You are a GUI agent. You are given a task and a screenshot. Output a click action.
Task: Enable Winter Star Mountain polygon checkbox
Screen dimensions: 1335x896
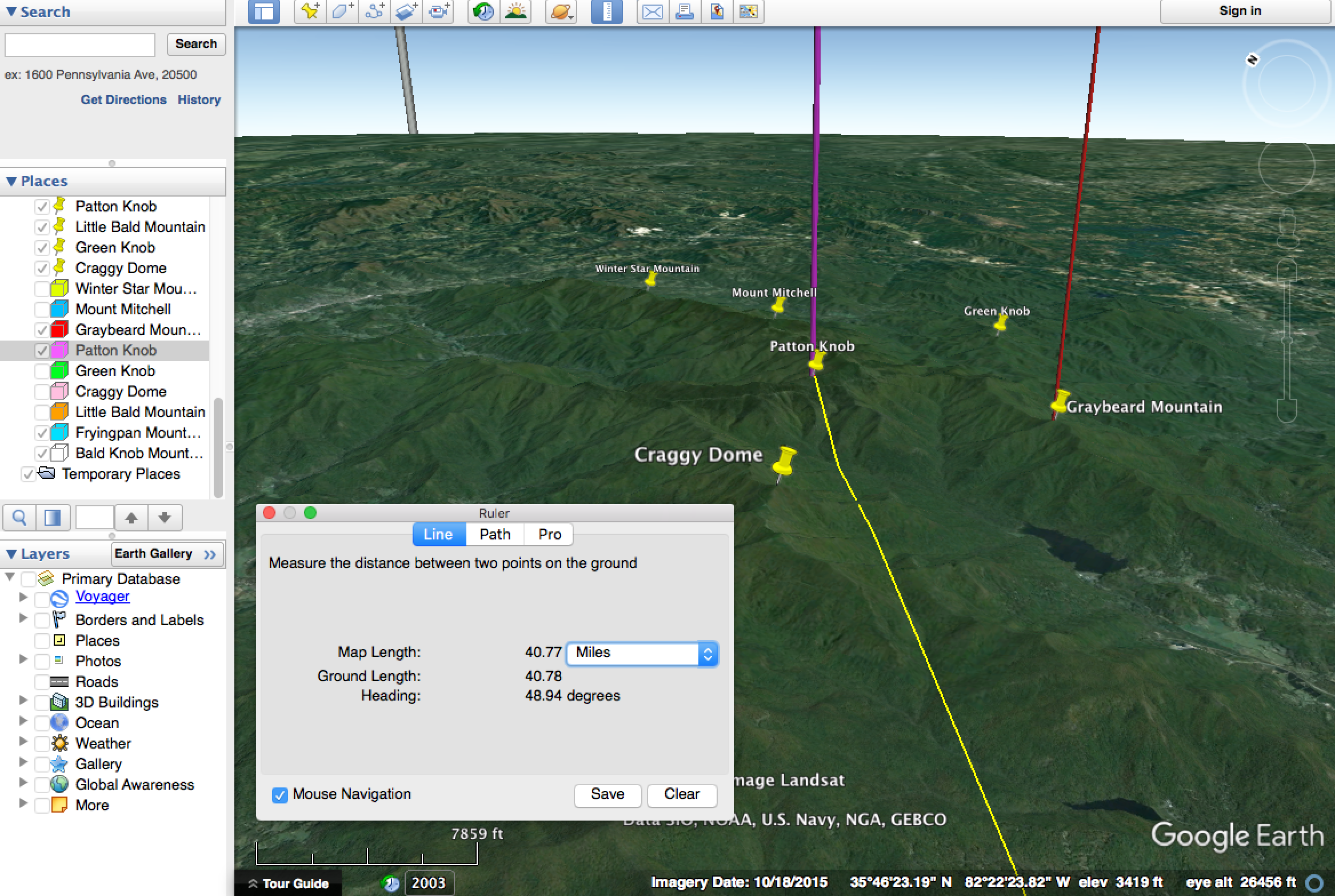tap(42, 289)
